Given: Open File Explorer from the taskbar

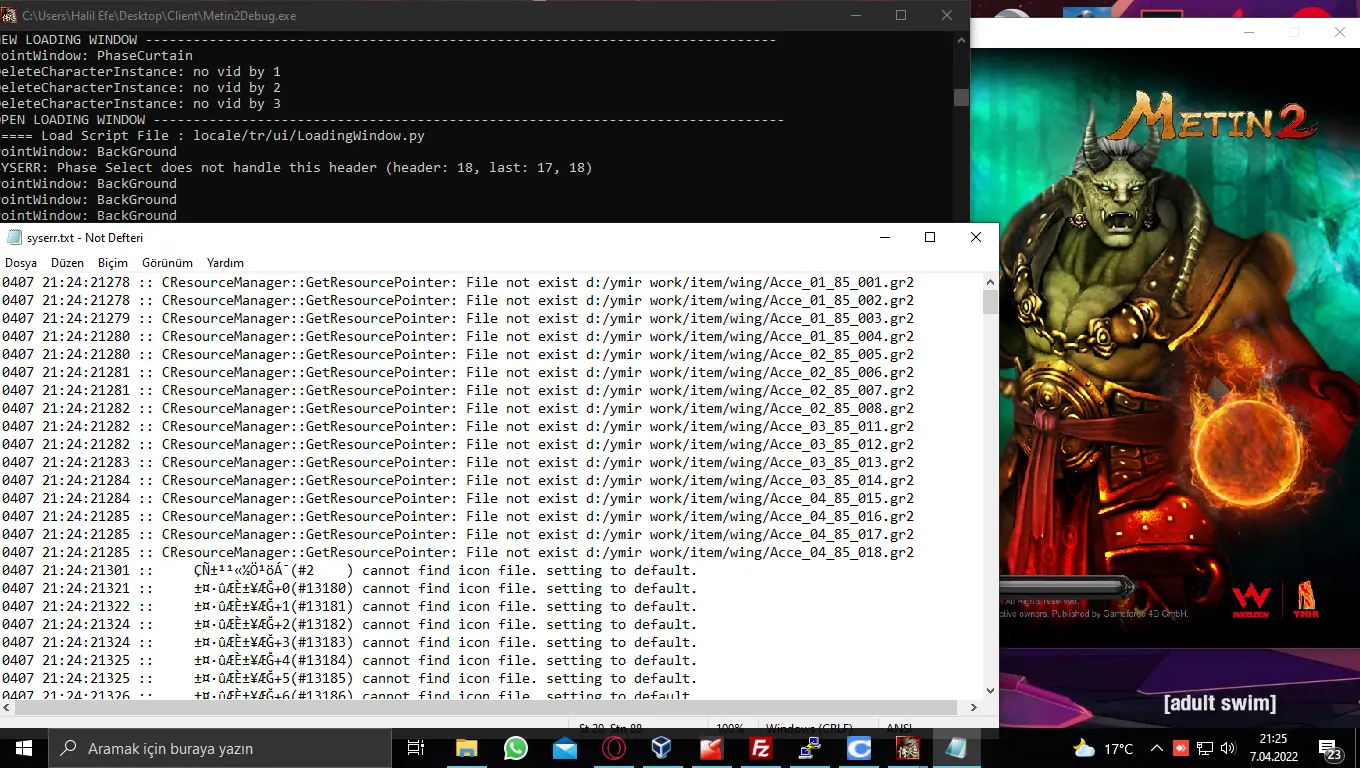Looking at the screenshot, I should pos(467,748).
